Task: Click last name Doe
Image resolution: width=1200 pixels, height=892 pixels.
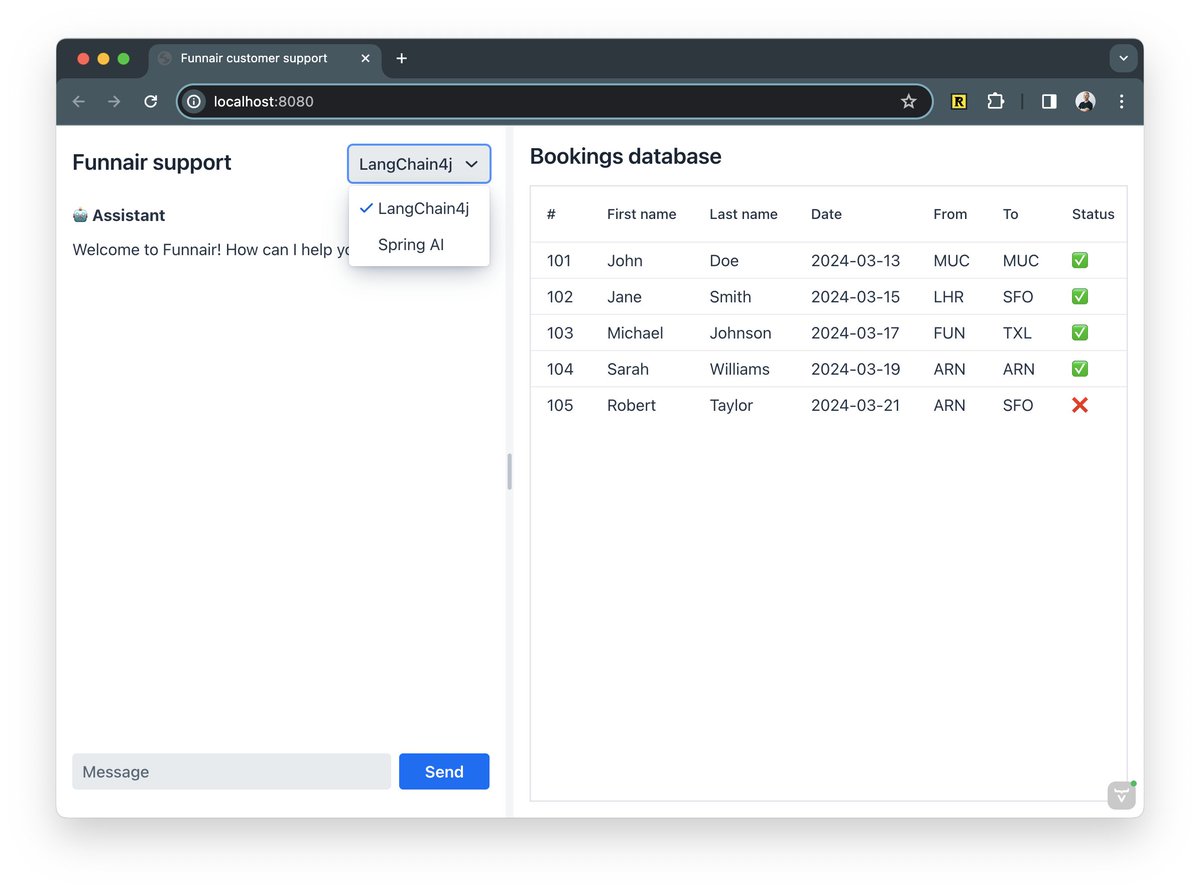Action: [724, 260]
